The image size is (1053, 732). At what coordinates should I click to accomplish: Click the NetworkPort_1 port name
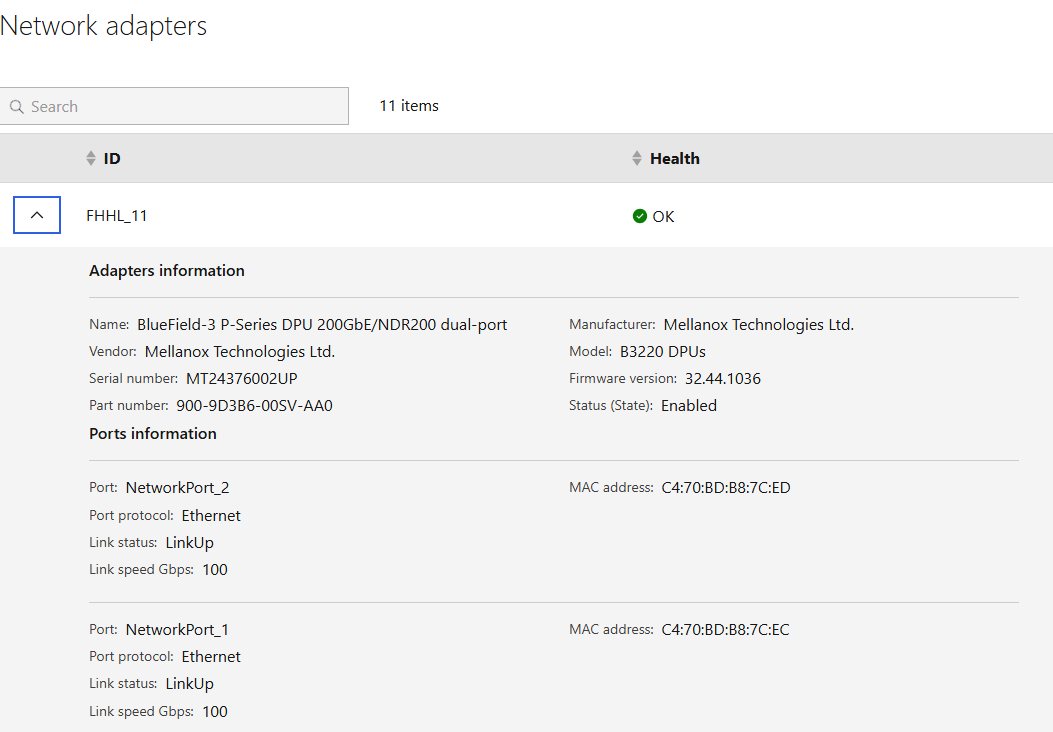(x=177, y=630)
